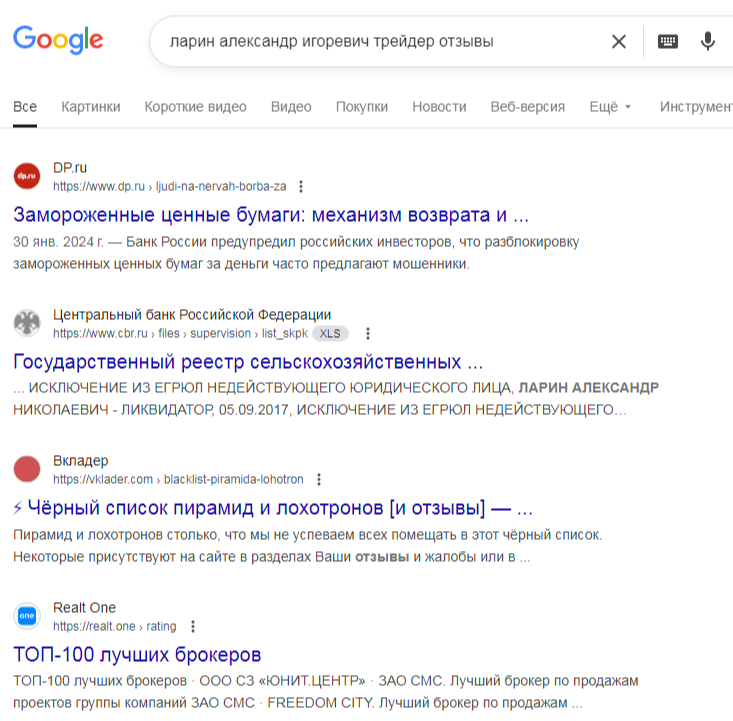The height and width of the screenshot is (721, 733).
Task: Open the Замороженные ценные бумаги result link
Action: (270, 214)
